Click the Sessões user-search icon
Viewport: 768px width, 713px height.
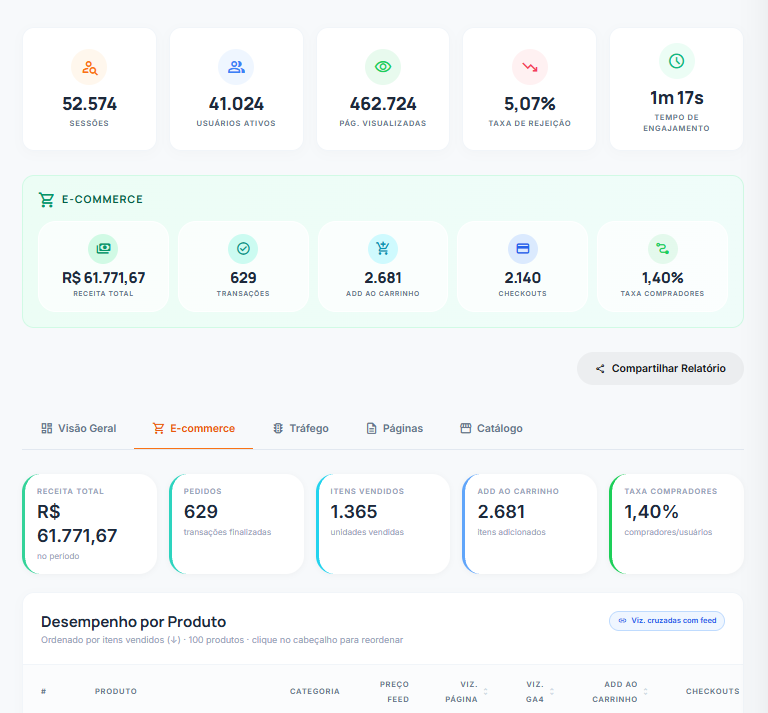(89, 67)
